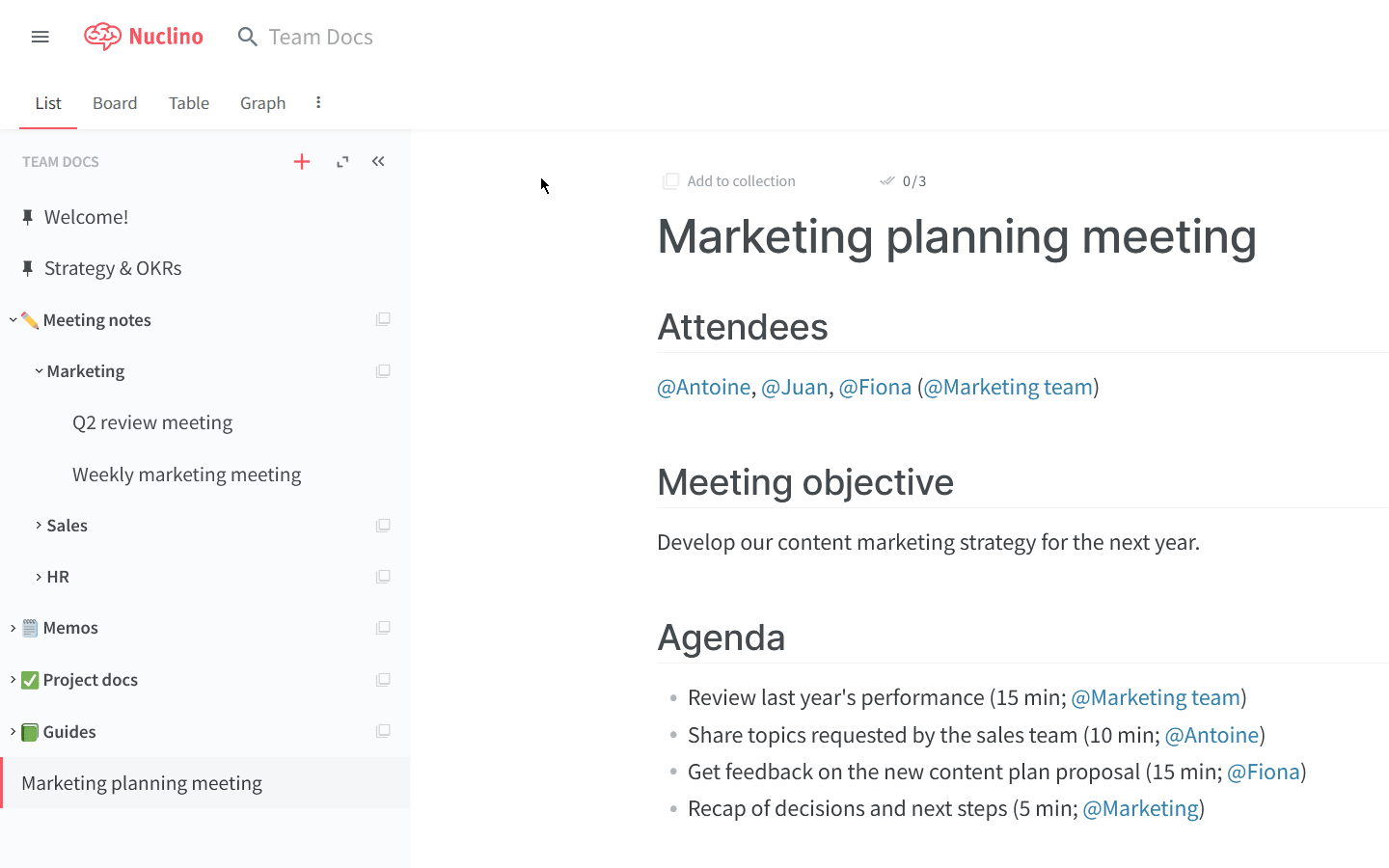This screenshot has height=868, width=1389.
Task: Click the search magnifier icon
Action: (248, 37)
